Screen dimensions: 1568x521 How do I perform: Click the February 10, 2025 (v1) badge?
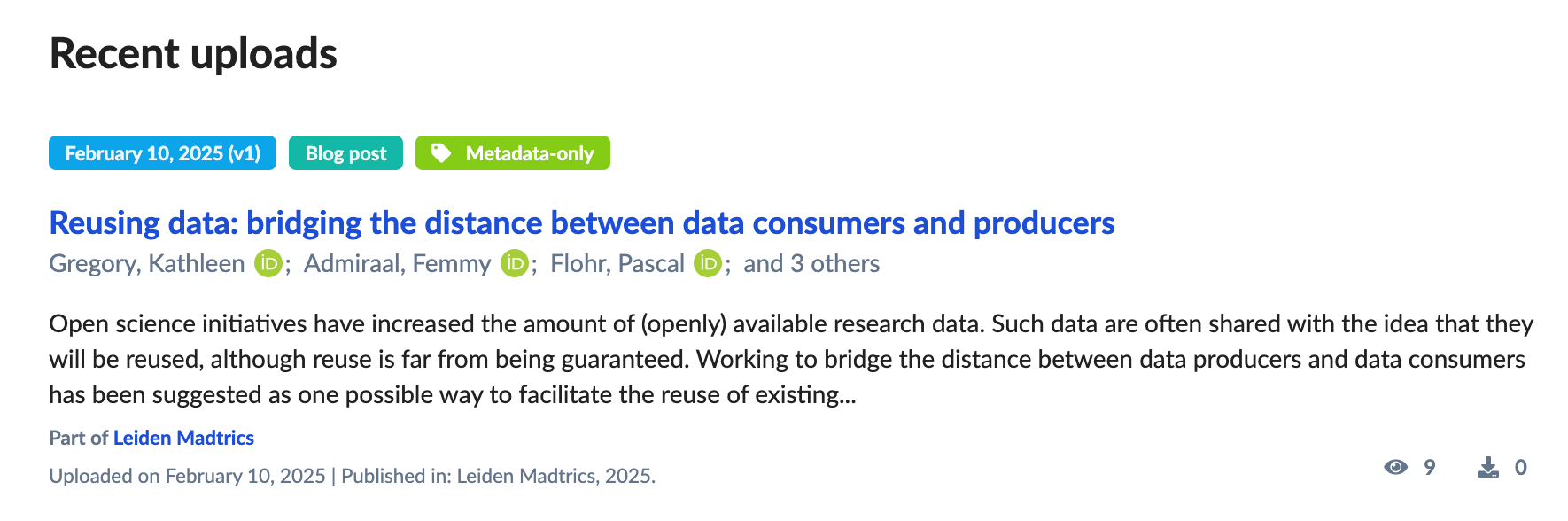[162, 153]
